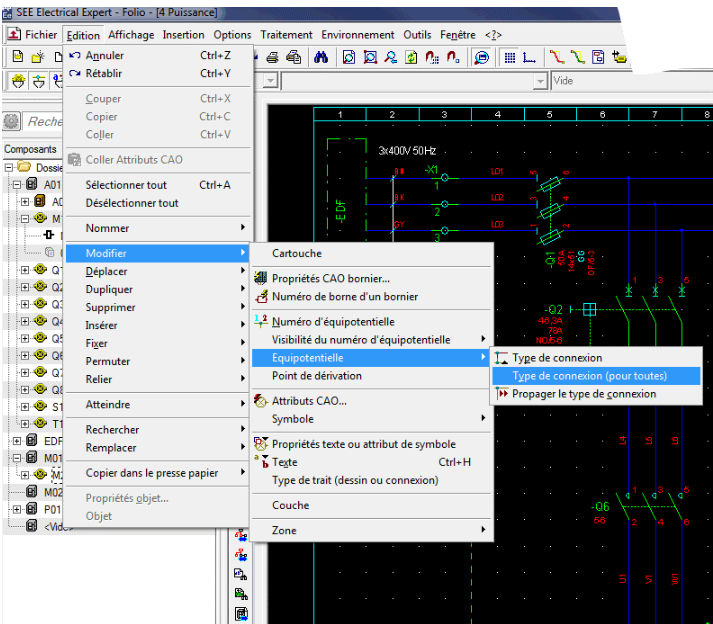Choose Texte Ctrl+H menu entry
This screenshot has height=624, width=713.
point(372,462)
